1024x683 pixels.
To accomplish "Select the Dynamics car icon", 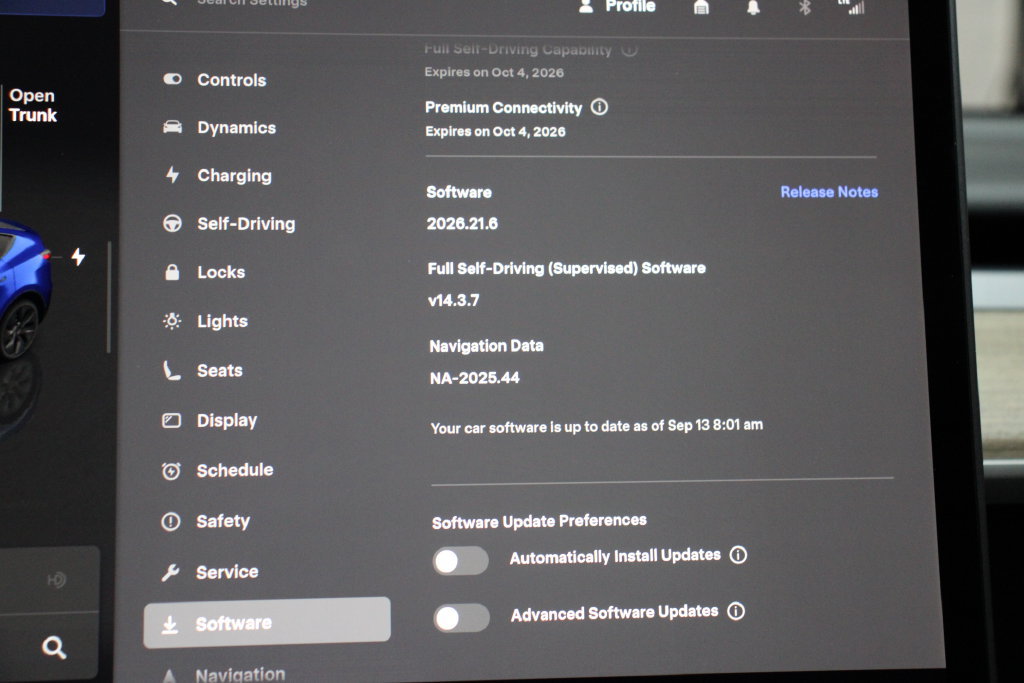I will click(x=172, y=127).
